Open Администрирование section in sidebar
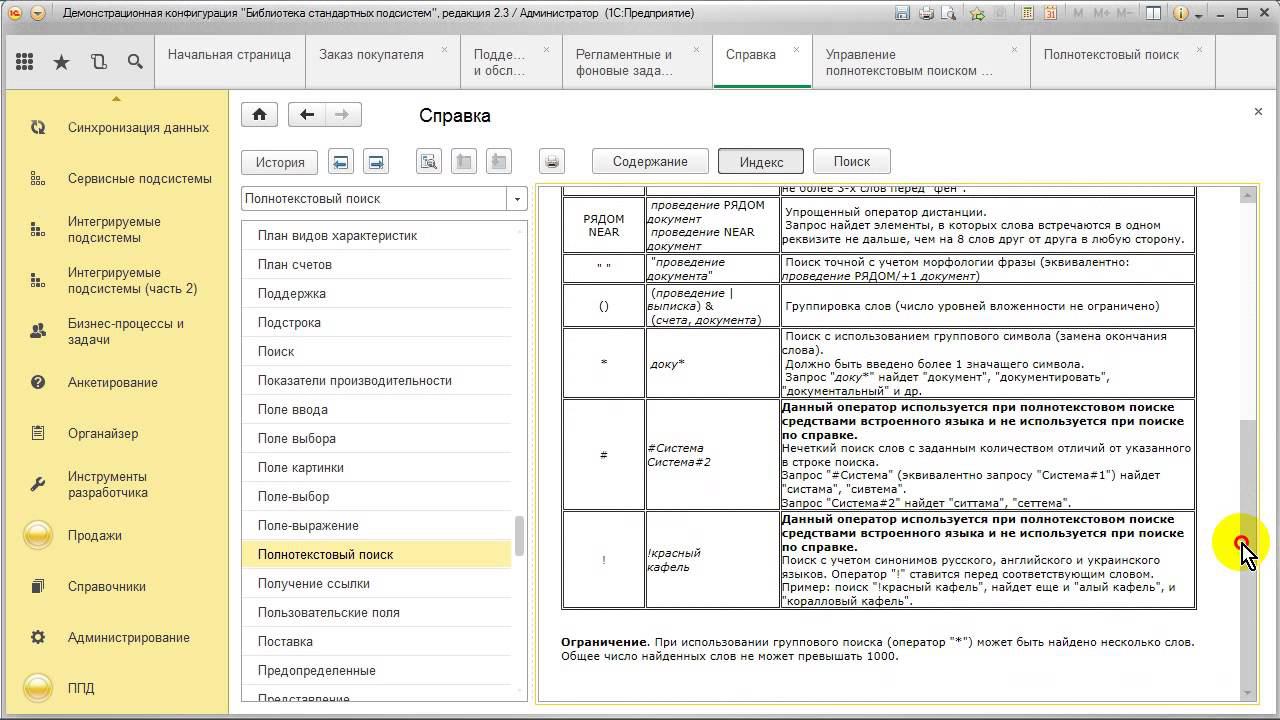The width and height of the screenshot is (1280, 720). point(116,638)
